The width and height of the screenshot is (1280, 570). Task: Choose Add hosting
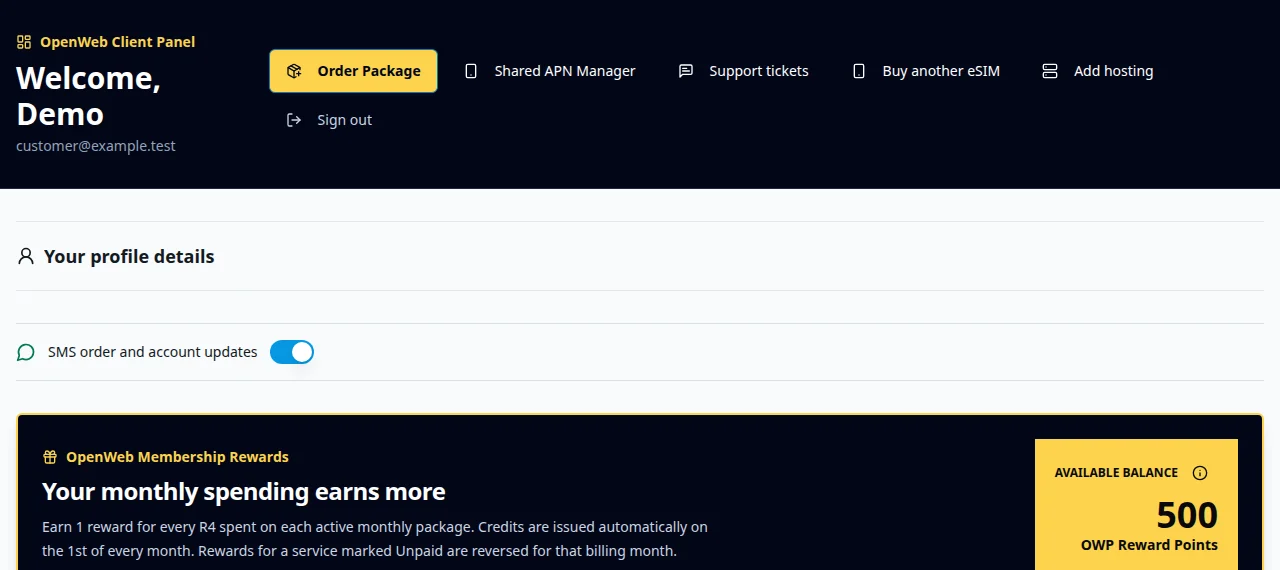(x=1098, y=71)
